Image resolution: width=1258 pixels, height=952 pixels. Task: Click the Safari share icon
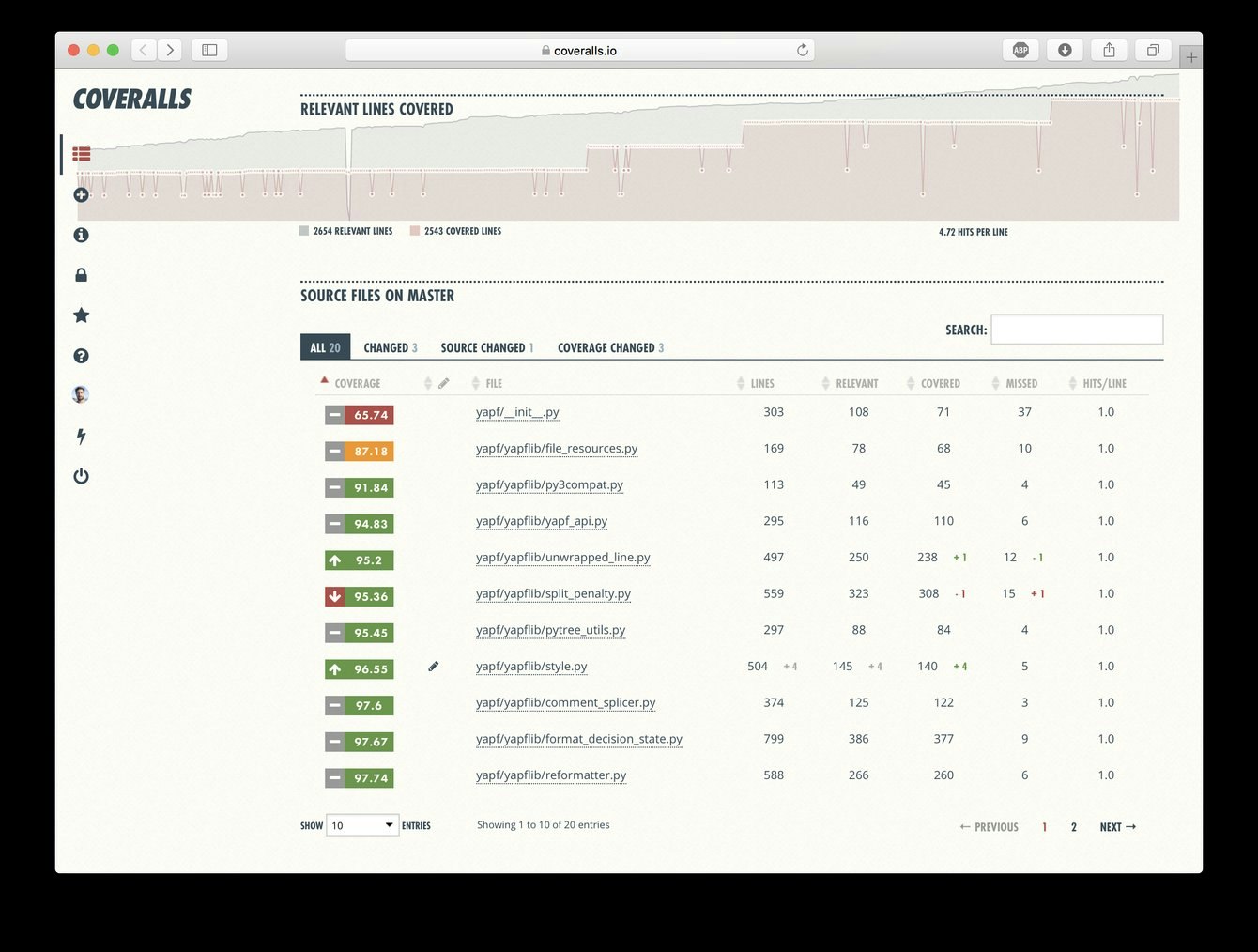pos(1109,50)
